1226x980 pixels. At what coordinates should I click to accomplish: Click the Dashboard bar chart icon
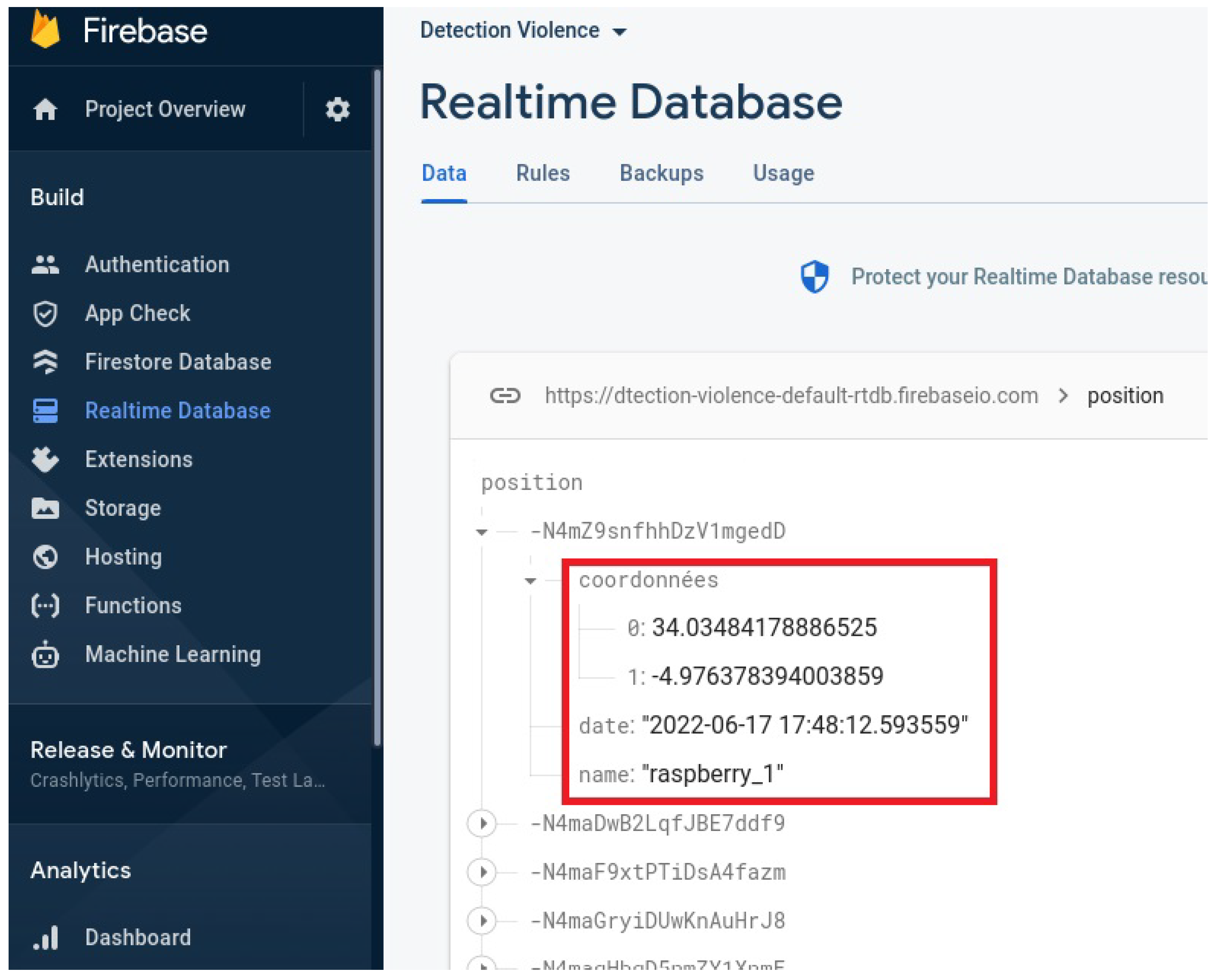pyautogui.click(x=45, y=938)
